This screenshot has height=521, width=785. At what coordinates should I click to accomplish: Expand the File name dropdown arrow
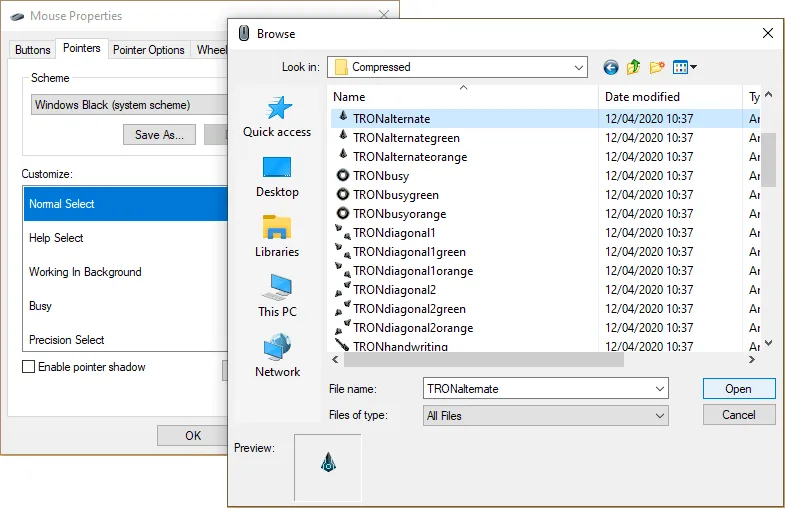coord(660,389)
